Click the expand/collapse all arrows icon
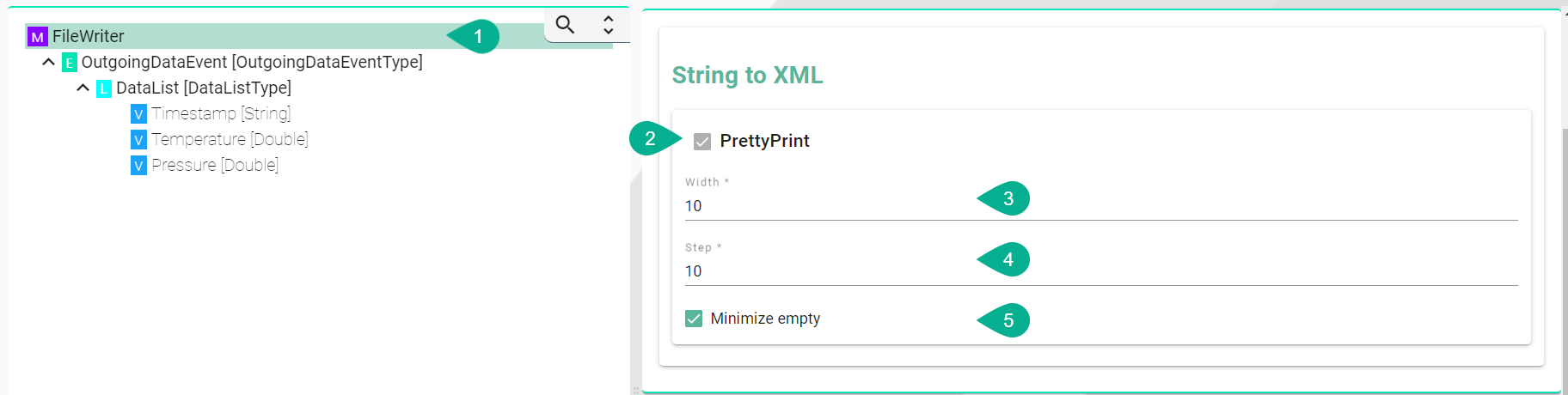Screen dimensions: 1568x395 (609, 24)
